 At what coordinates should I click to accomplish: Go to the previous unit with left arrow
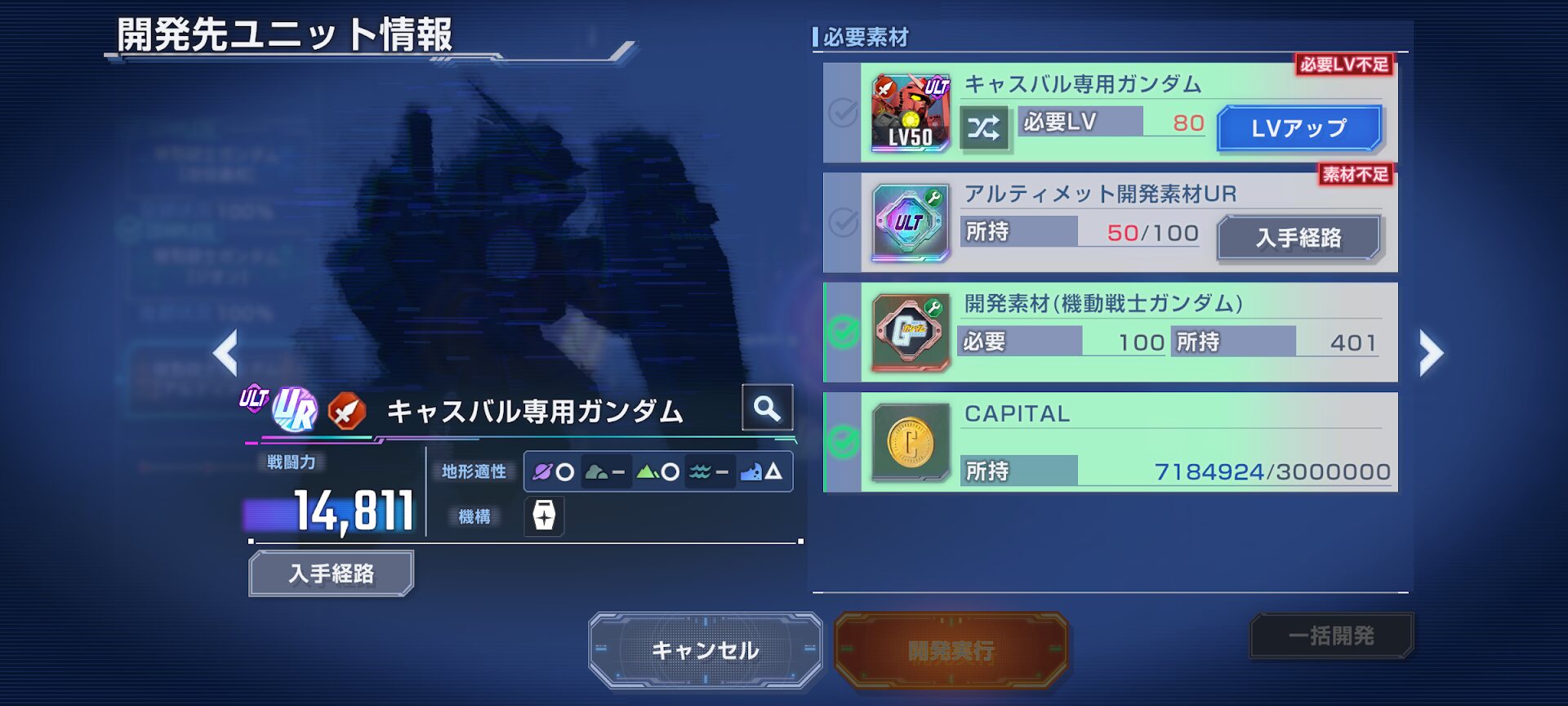pos(225,353)
